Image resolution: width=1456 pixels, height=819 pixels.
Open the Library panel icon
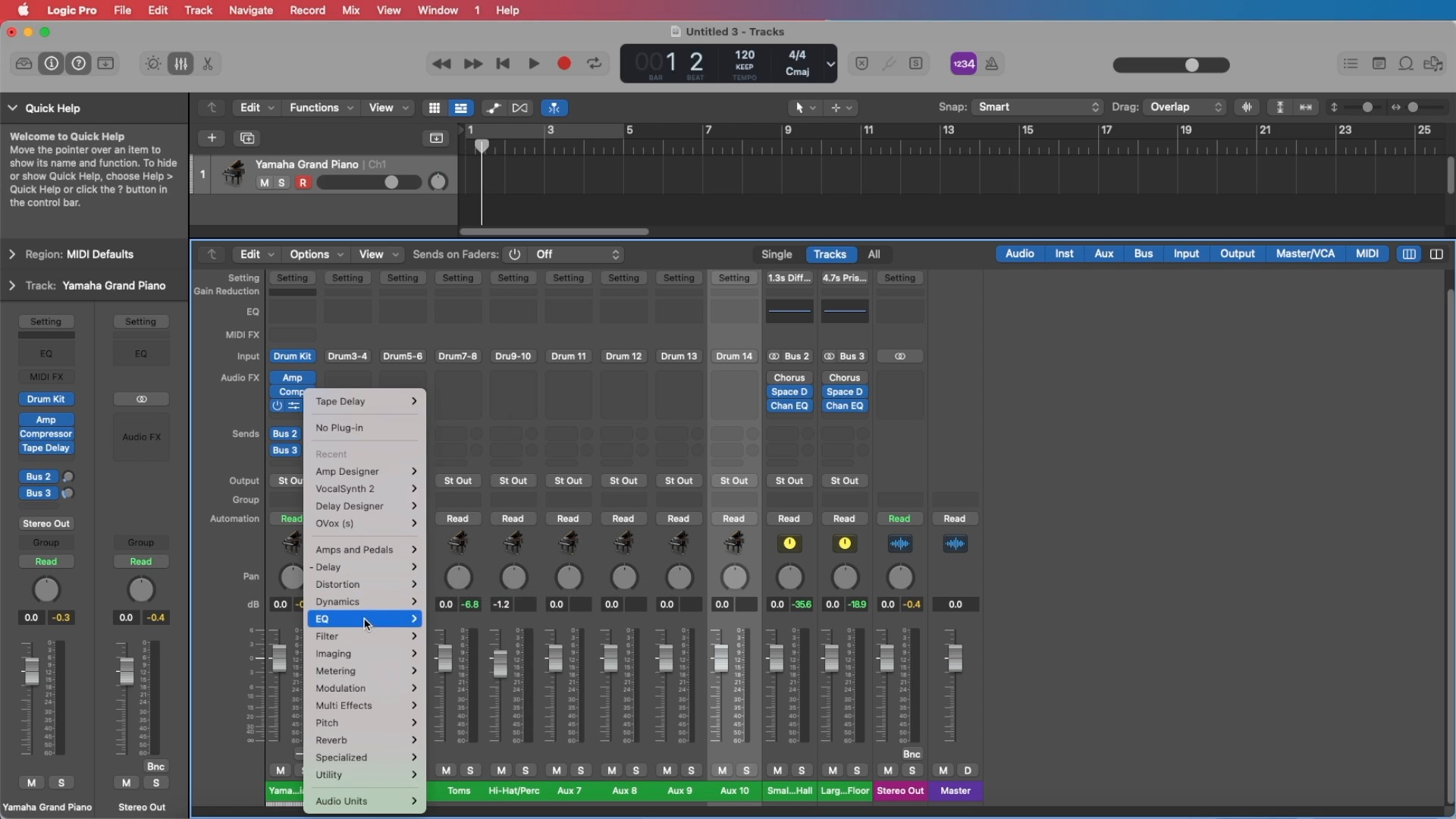click(24, 64)
